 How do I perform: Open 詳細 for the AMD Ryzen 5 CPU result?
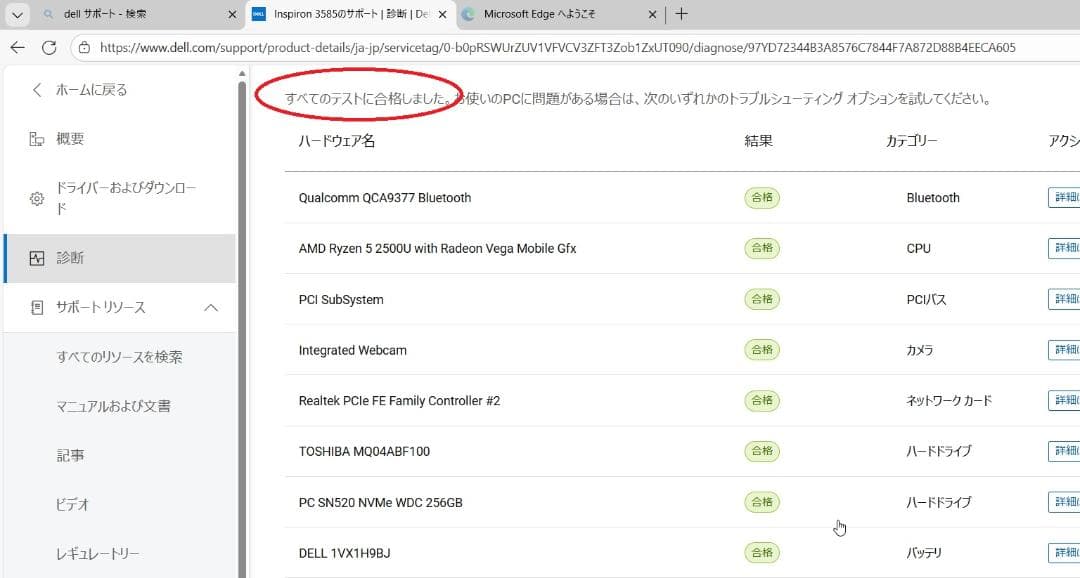[1065, 247]
